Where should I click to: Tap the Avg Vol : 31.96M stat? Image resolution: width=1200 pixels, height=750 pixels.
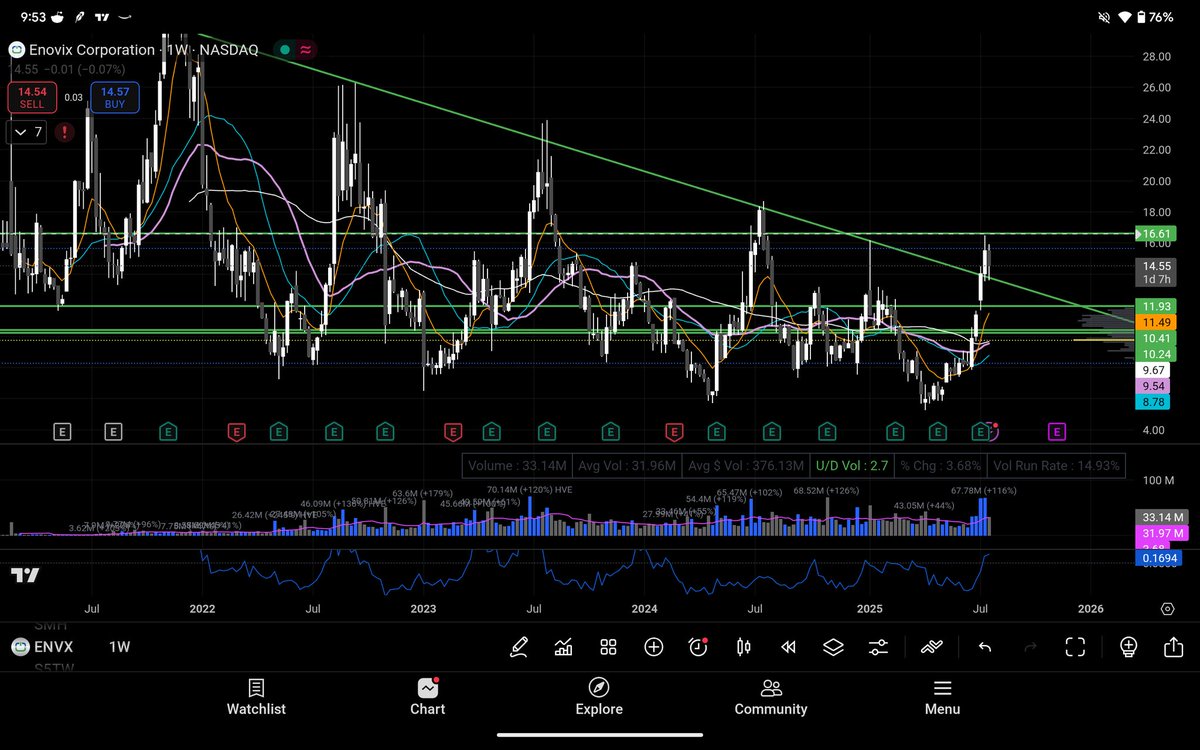(627, 465)
